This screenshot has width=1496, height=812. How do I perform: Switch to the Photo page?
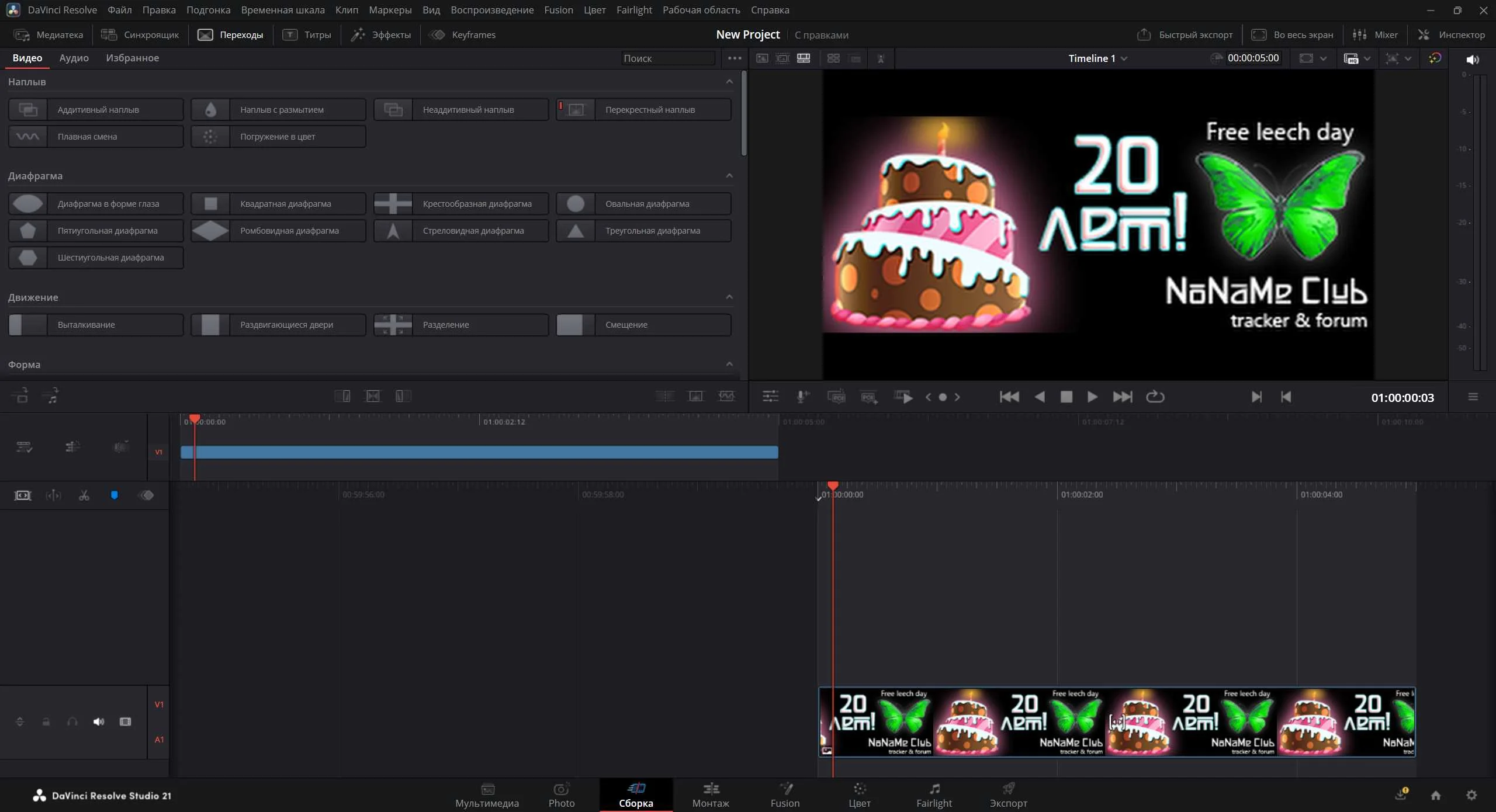coord(562,795)
